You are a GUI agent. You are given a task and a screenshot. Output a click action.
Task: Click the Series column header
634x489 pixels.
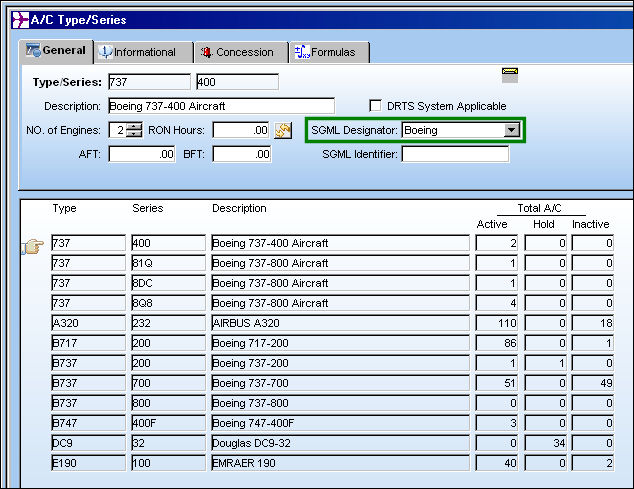click(x=148, y=208)
